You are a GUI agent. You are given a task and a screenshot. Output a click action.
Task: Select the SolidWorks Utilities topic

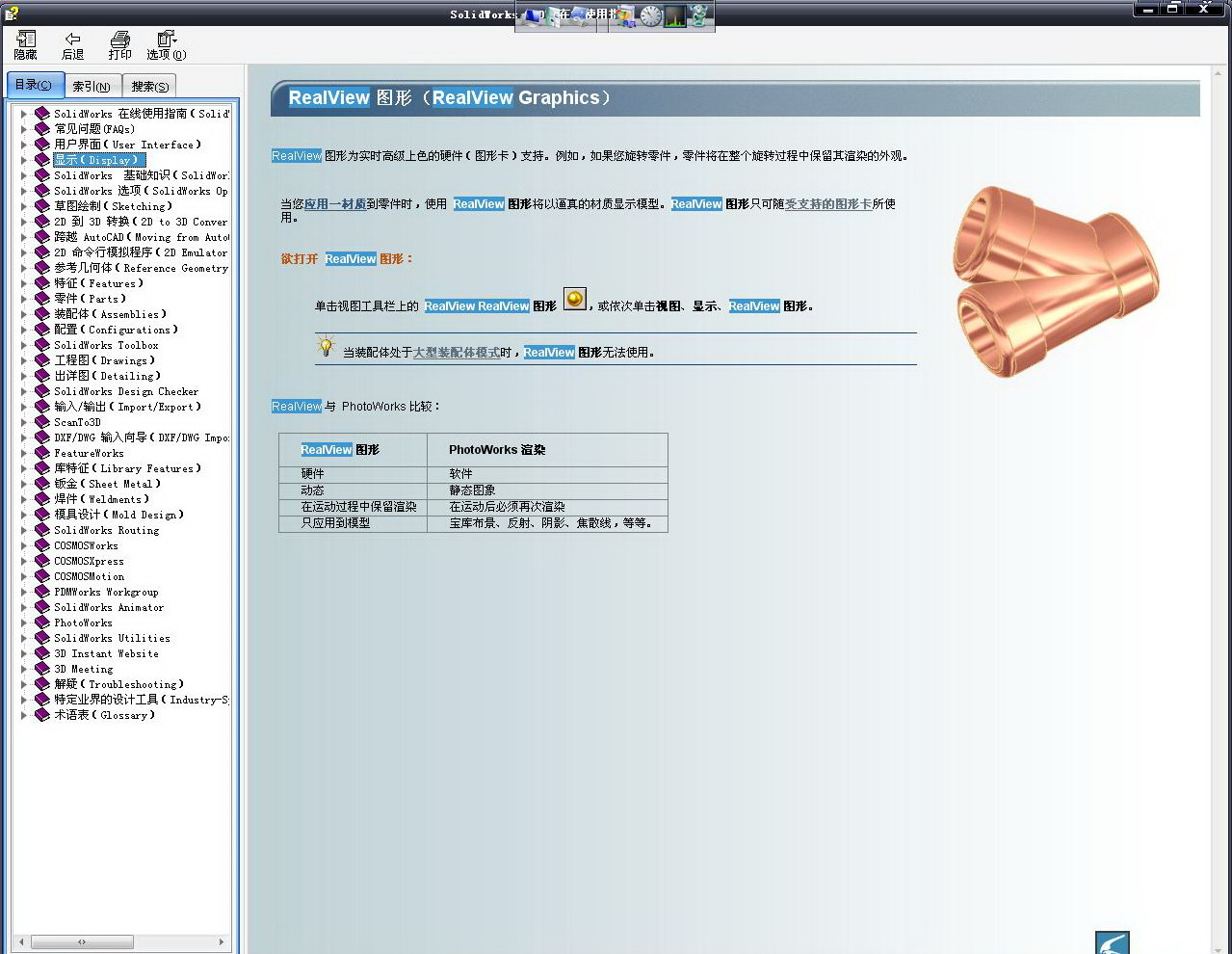click(x=112, y=638)
